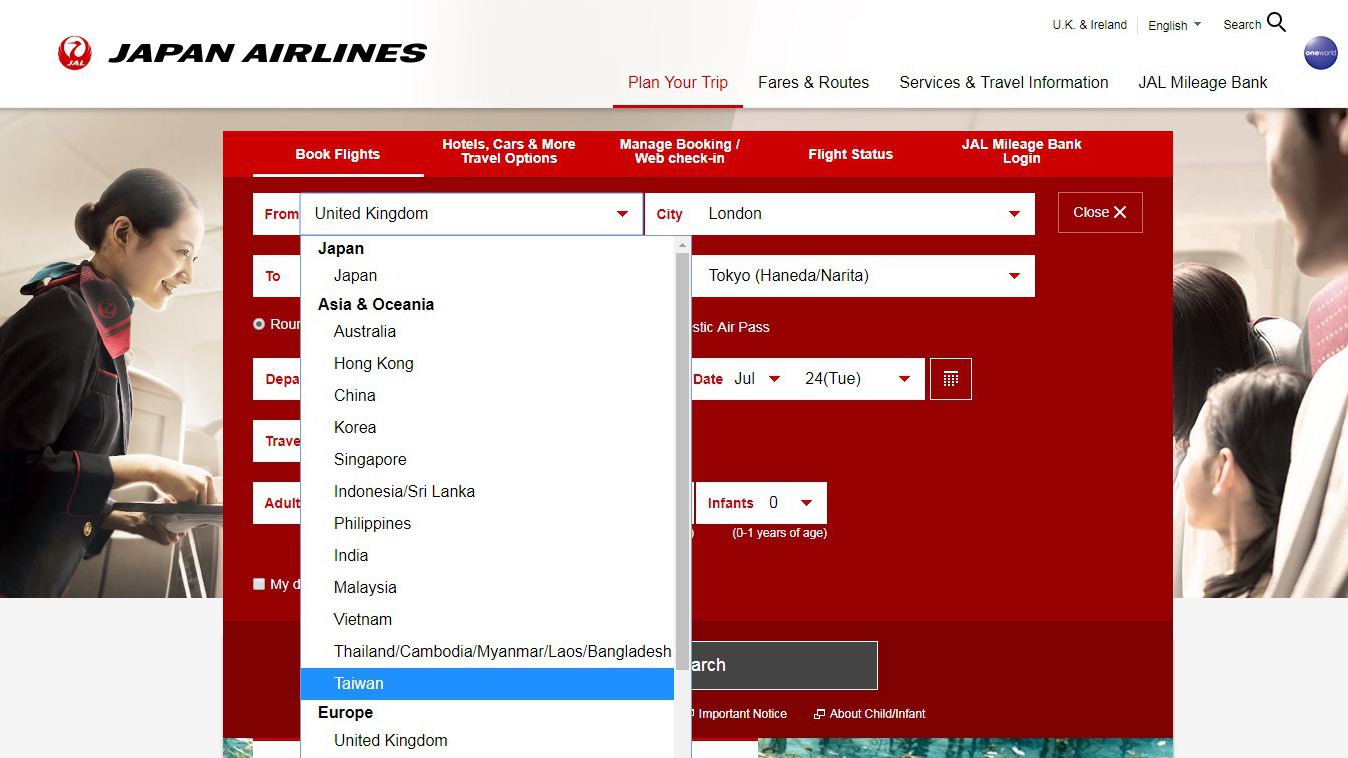Open Manage Booking / Web check-in tab
Screen dimensions: 1348x758
click(679, 152)
